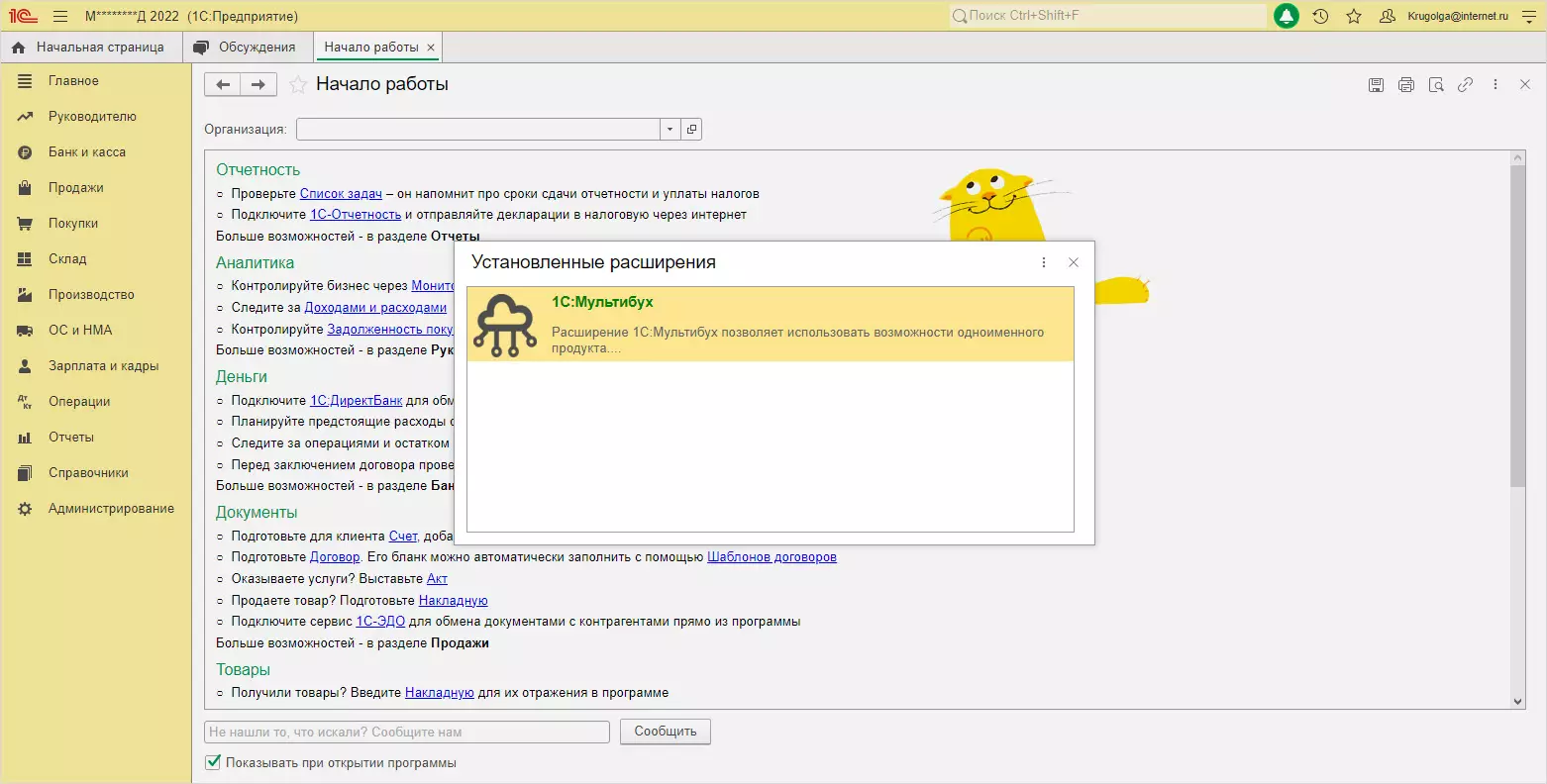Screen dimensions: 1547x784
Task: Click the Зарплата и кадры person icon
Action: 26,366
